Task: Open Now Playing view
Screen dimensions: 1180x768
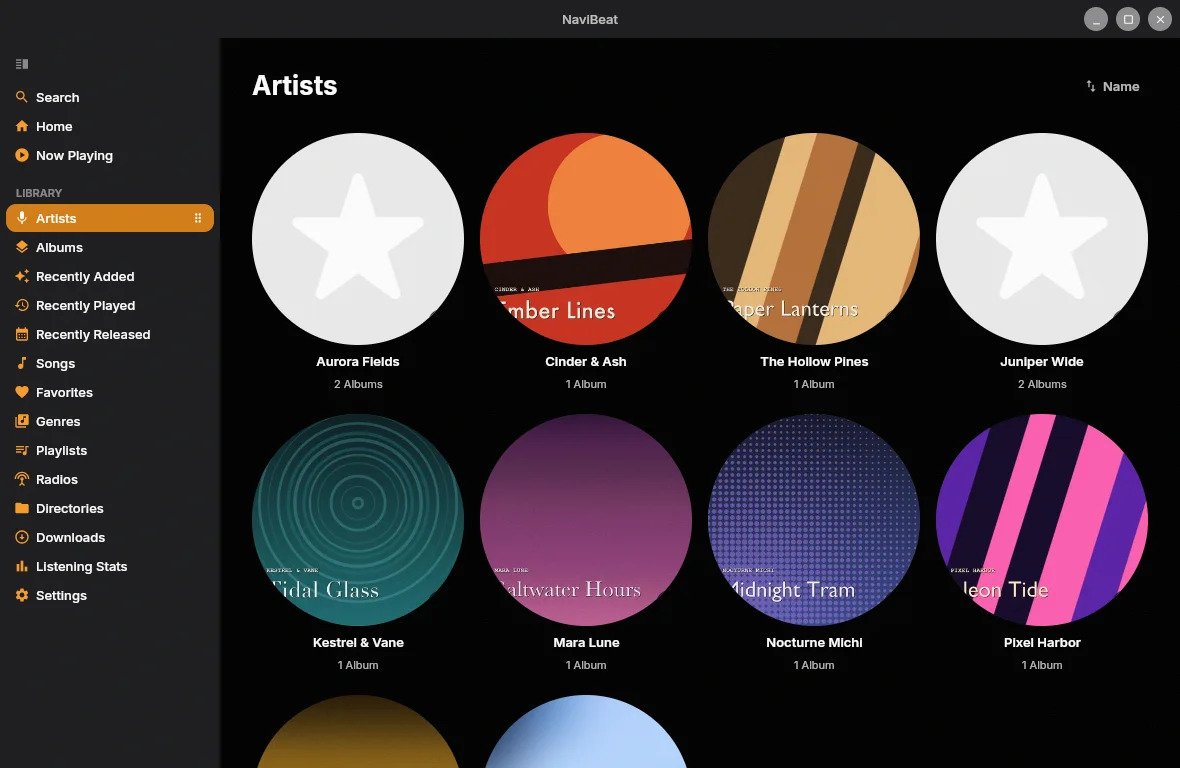Action: tap(110, 155)
